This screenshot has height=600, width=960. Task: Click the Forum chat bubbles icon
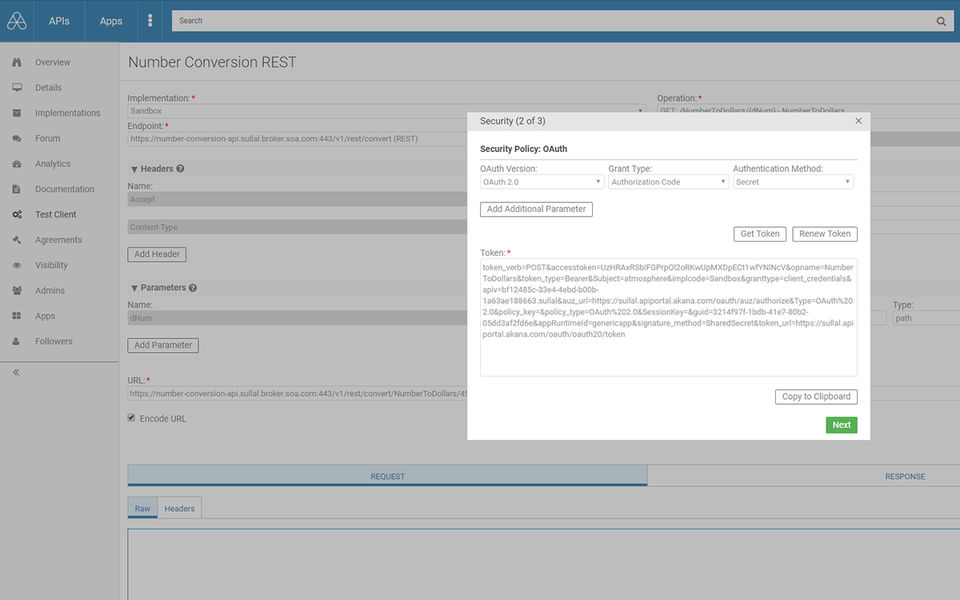(17, 138)
